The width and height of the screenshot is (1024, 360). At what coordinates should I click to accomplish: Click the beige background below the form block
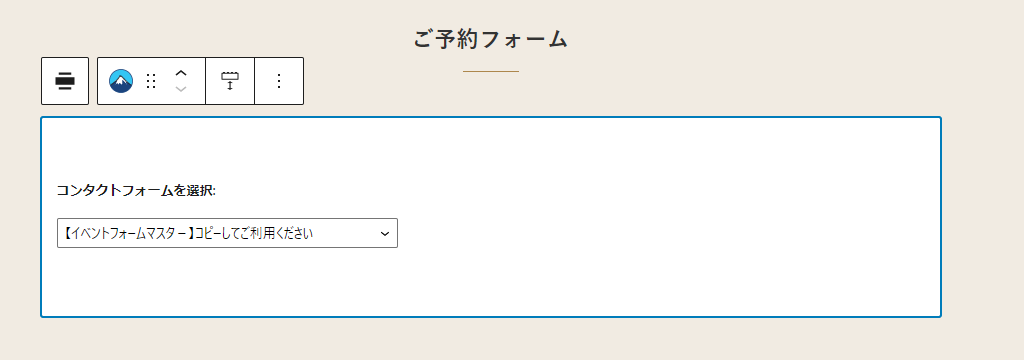point(490,340)
